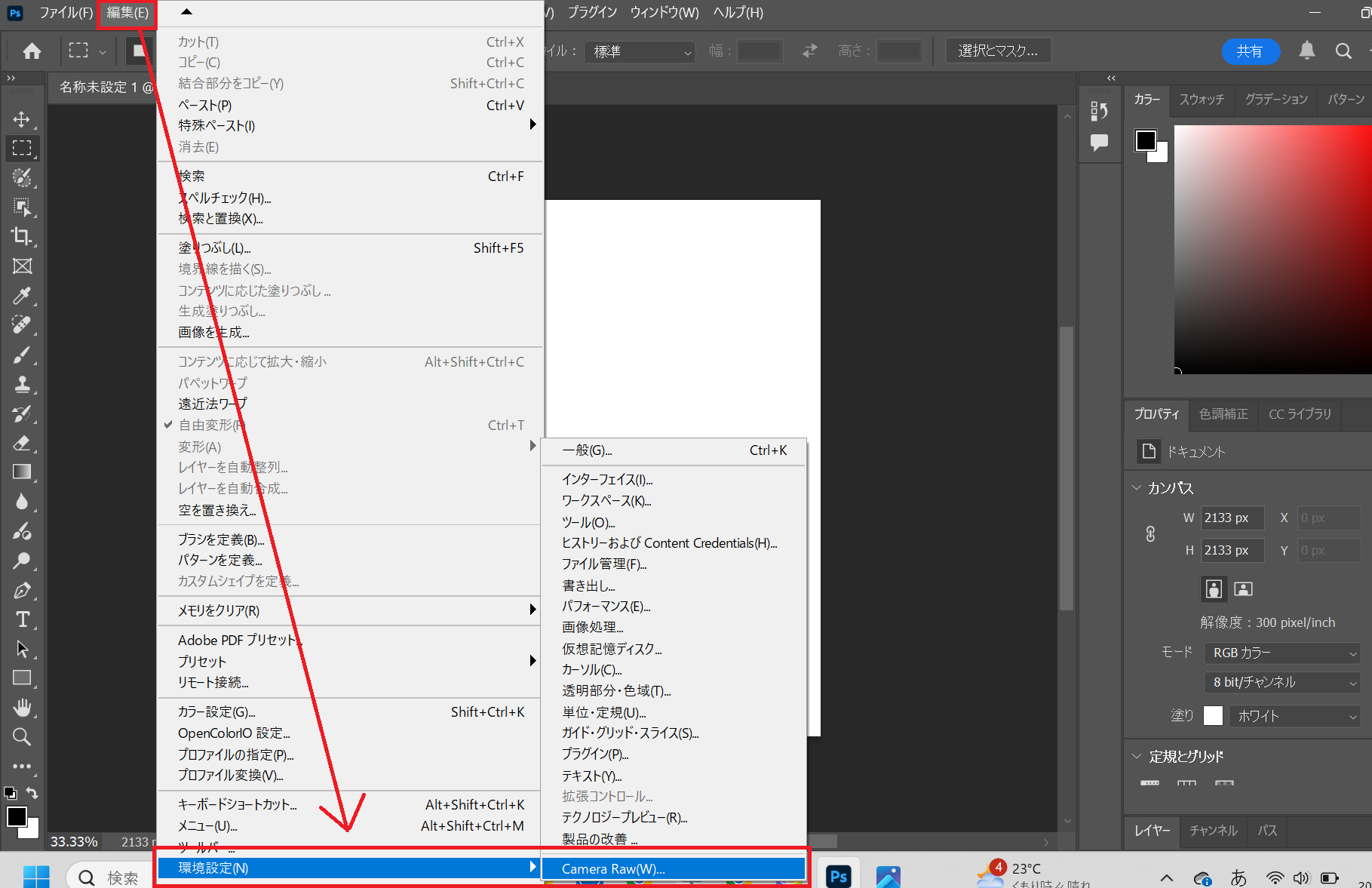The height and width of the screenshot is (888, 1372).
Task: Click the 塗り white fill swatch
Action: pyautogui.click(x=1213, y=716)
